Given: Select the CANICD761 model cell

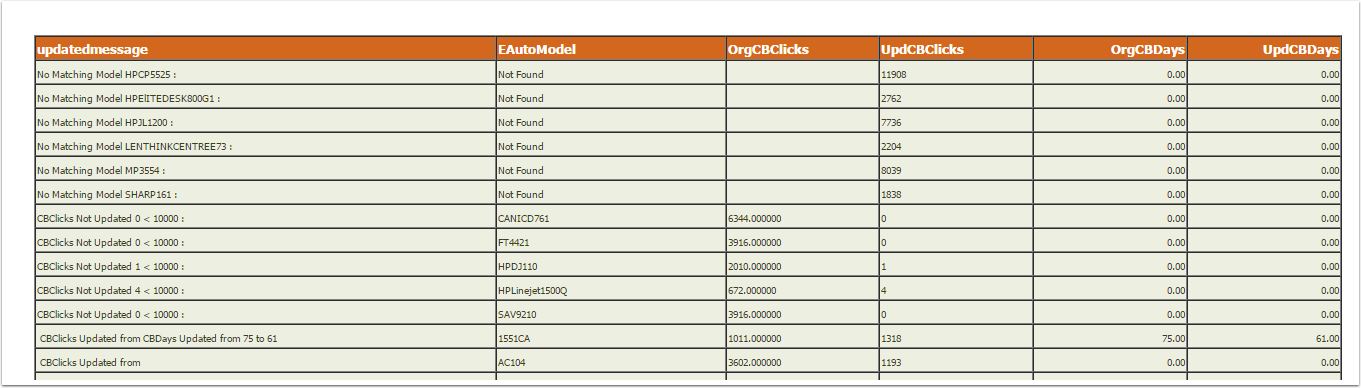Looking at the screenshot, I should [x=611, y=218].
